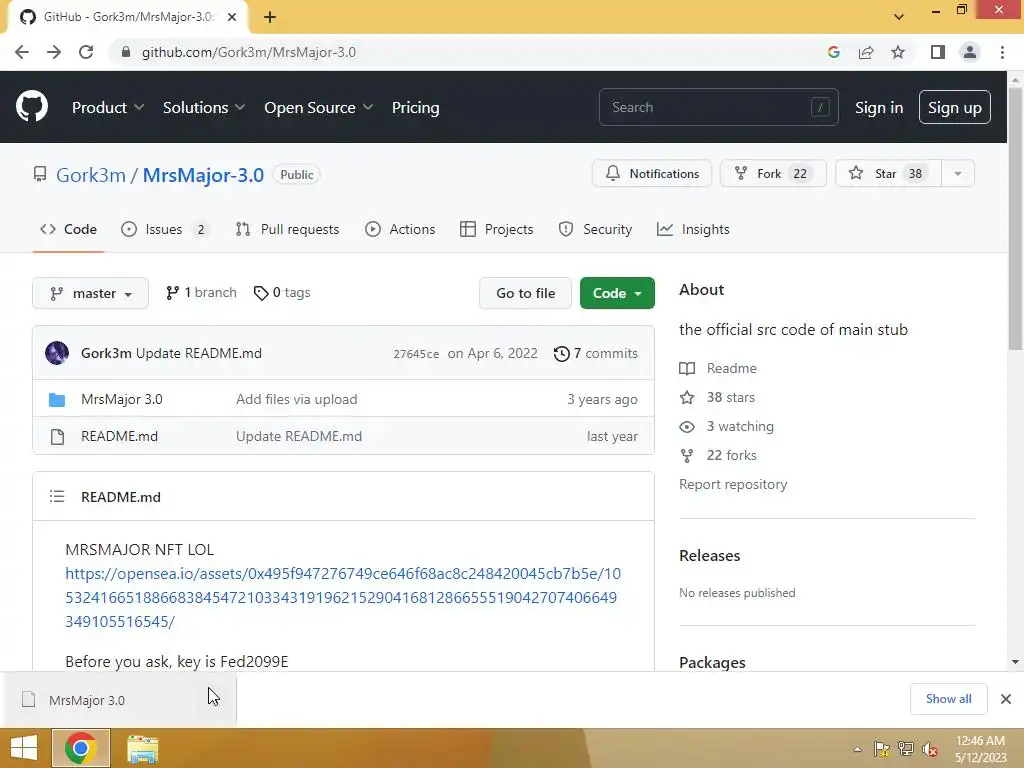Focus the GitHub search field
Viewport: 1024px width, 768px height.
pyautogui.click(x=718, y=107)
